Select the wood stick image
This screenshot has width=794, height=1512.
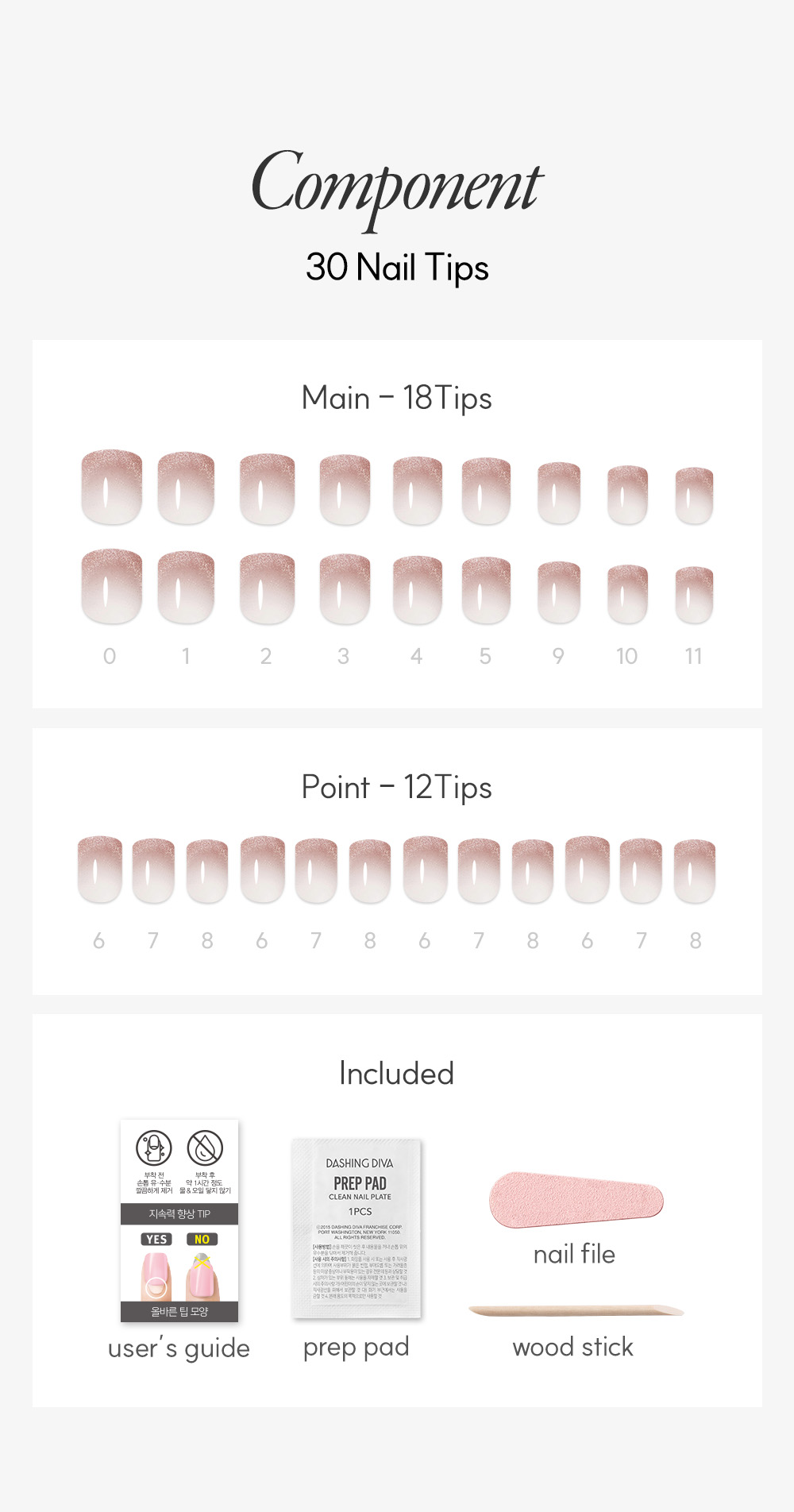pyautogui.click(x=576, y=1310)
